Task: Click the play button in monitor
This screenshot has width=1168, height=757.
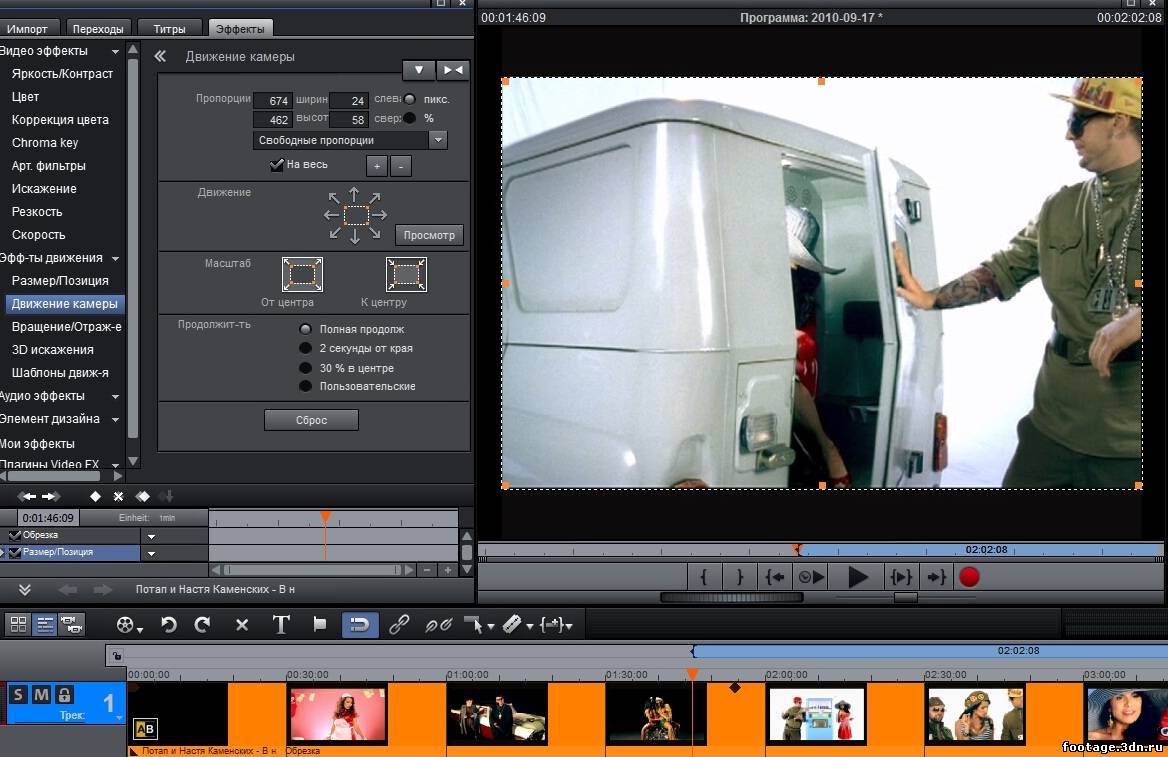Action: [857, 577]
